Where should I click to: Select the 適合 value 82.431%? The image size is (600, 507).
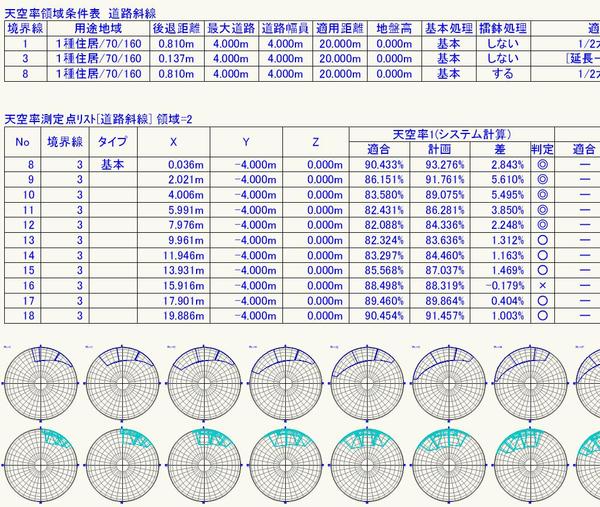click(384, 210)
